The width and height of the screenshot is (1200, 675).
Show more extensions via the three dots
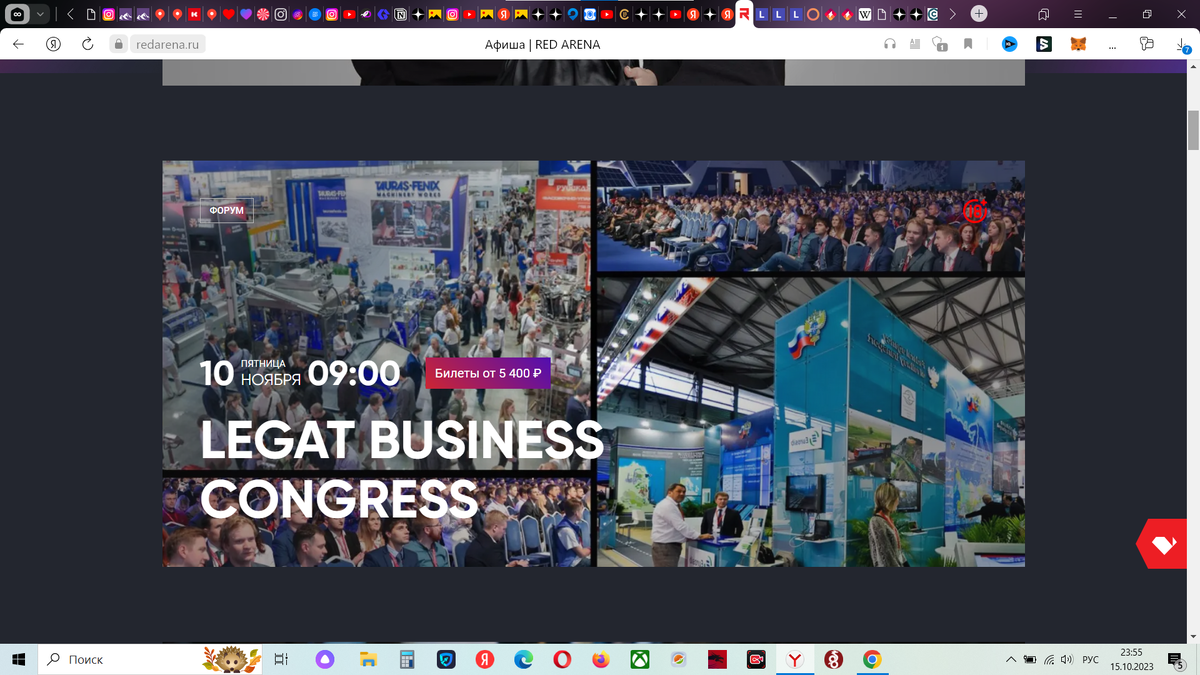tap(1112, 44)
